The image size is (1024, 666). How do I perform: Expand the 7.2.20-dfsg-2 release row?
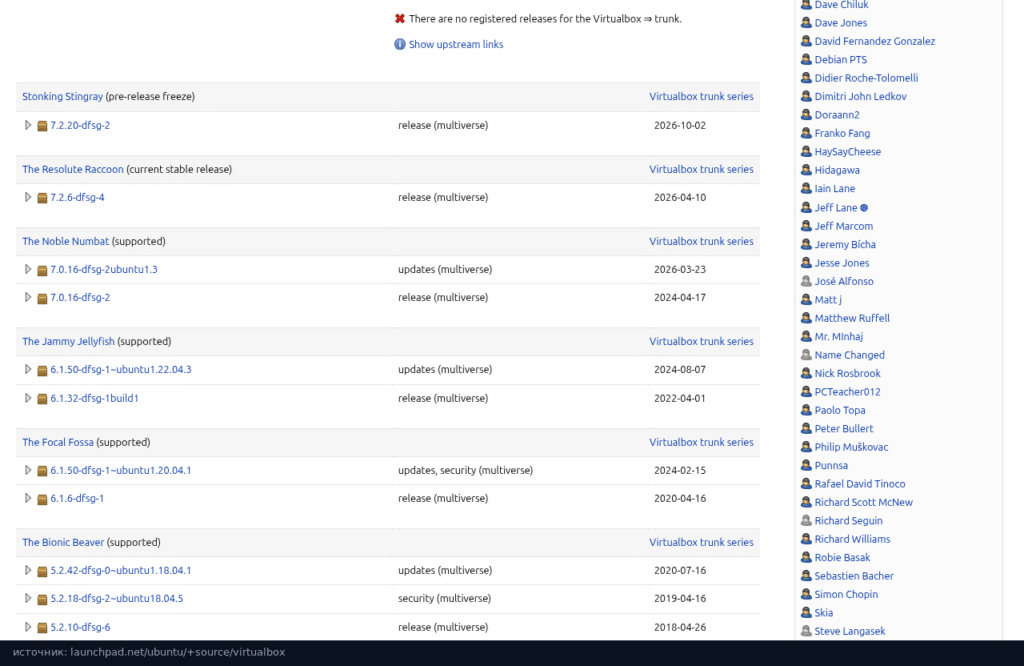(x=27, y=125)
